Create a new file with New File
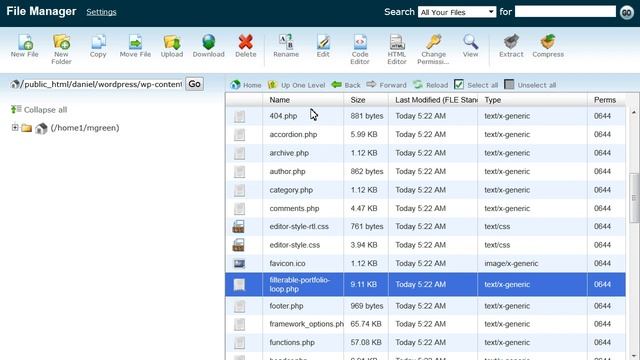640x360 pixels. point(24,46)
